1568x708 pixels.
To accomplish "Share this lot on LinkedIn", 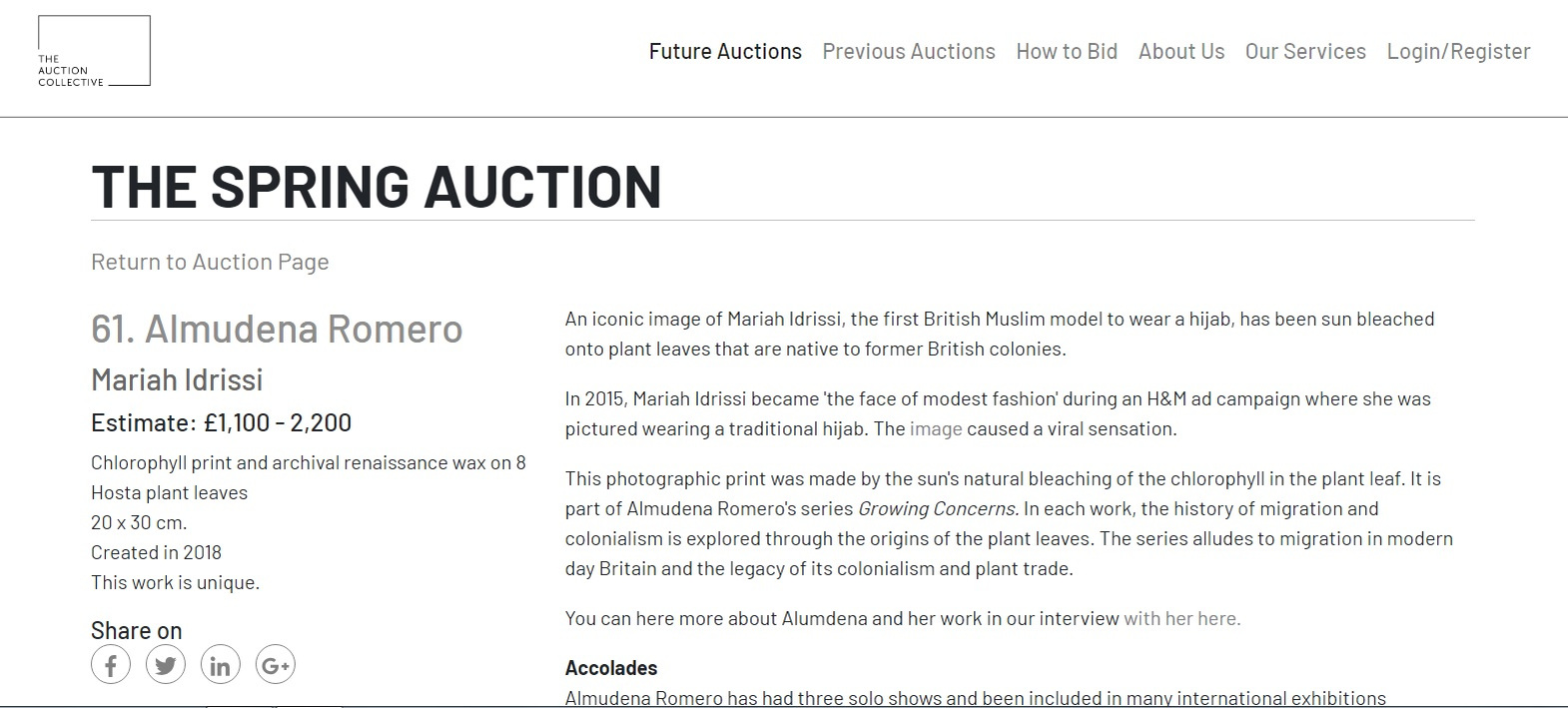I will [x=221, y=665].
